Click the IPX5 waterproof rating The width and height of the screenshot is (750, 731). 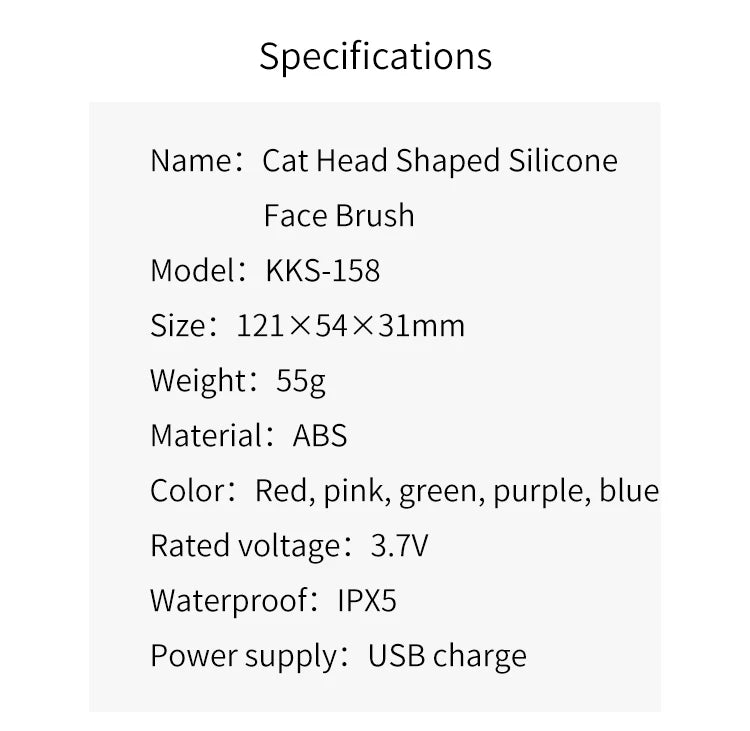coord(367,601)
